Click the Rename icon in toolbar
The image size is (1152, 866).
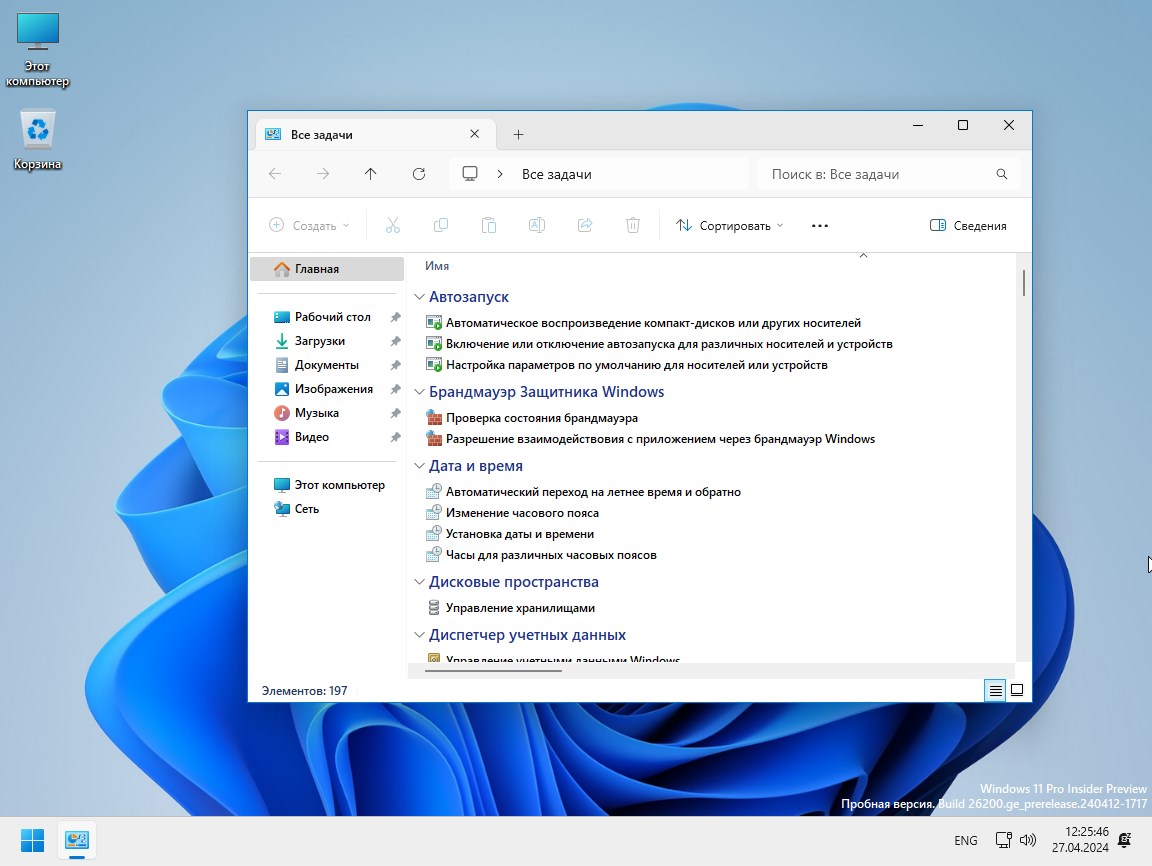[537, 225]
